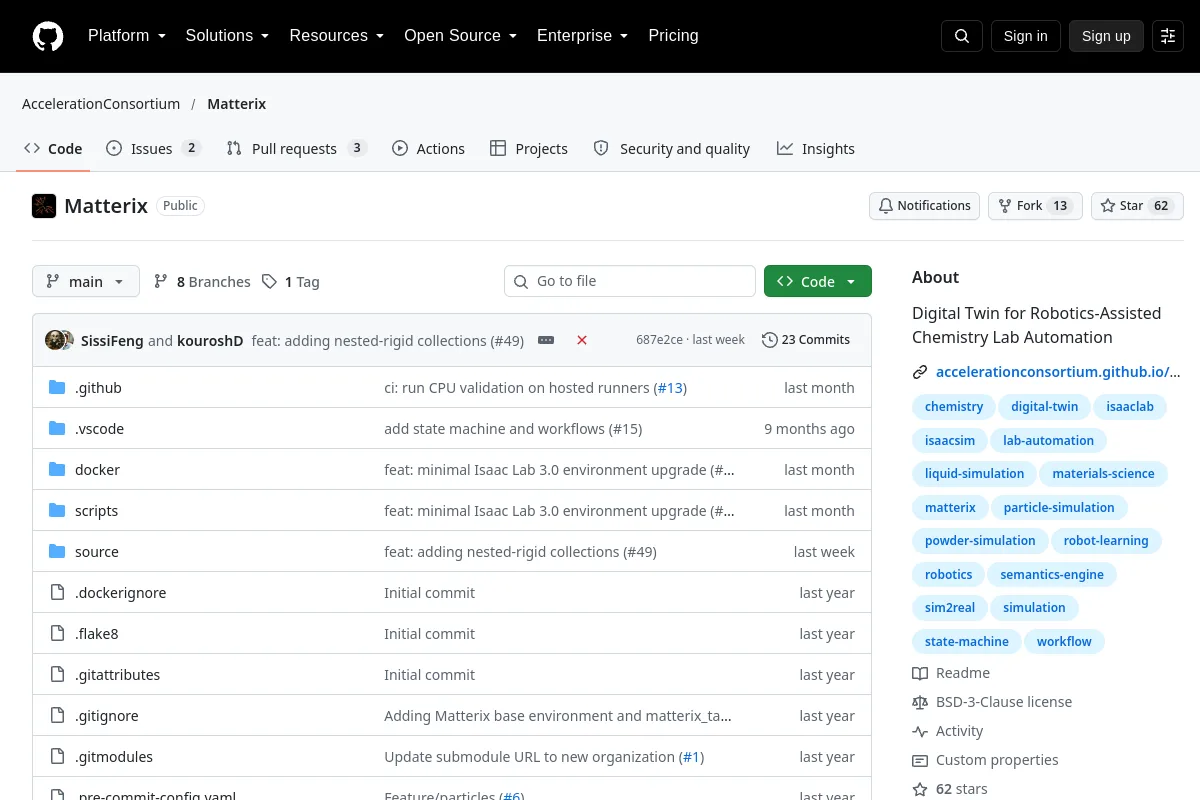The image size is (1200, 800).
Task: Open the .github folder icon
Action: pos(57,388)
